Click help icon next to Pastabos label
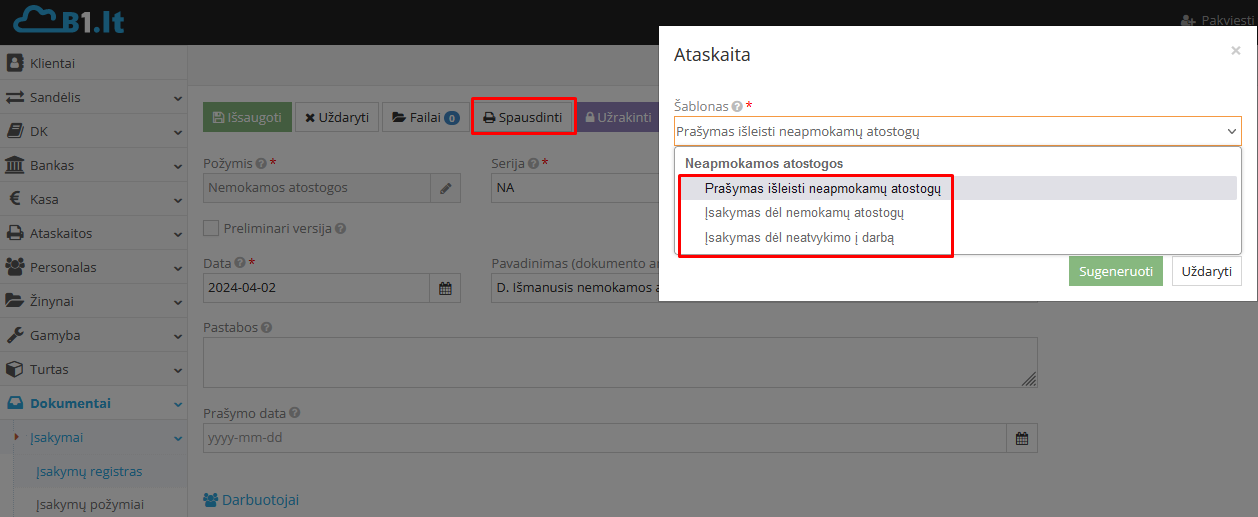The width and height of the screenshot is (1258, 517). [x=267, y=327]
